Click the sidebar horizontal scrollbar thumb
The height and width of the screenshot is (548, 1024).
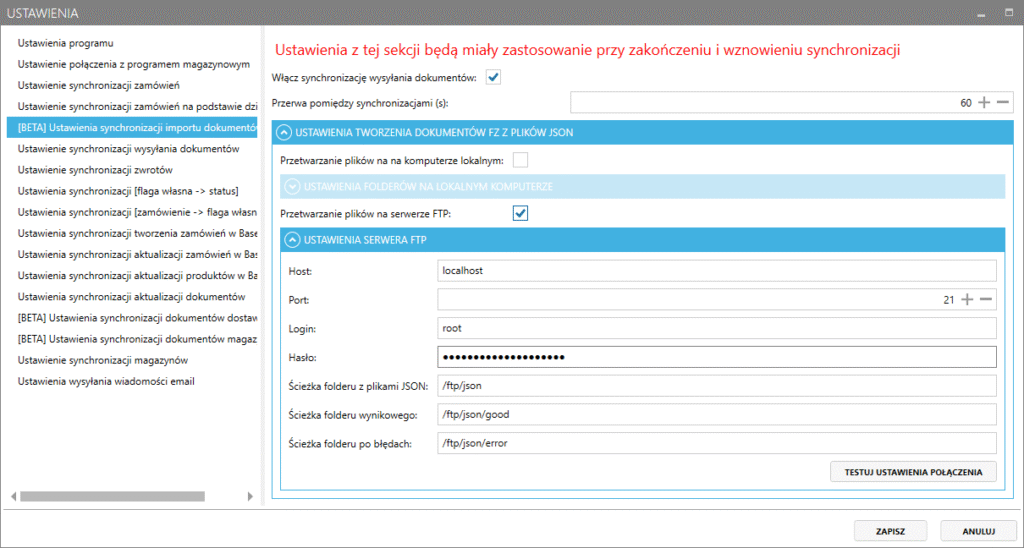[x=112, y=496]
